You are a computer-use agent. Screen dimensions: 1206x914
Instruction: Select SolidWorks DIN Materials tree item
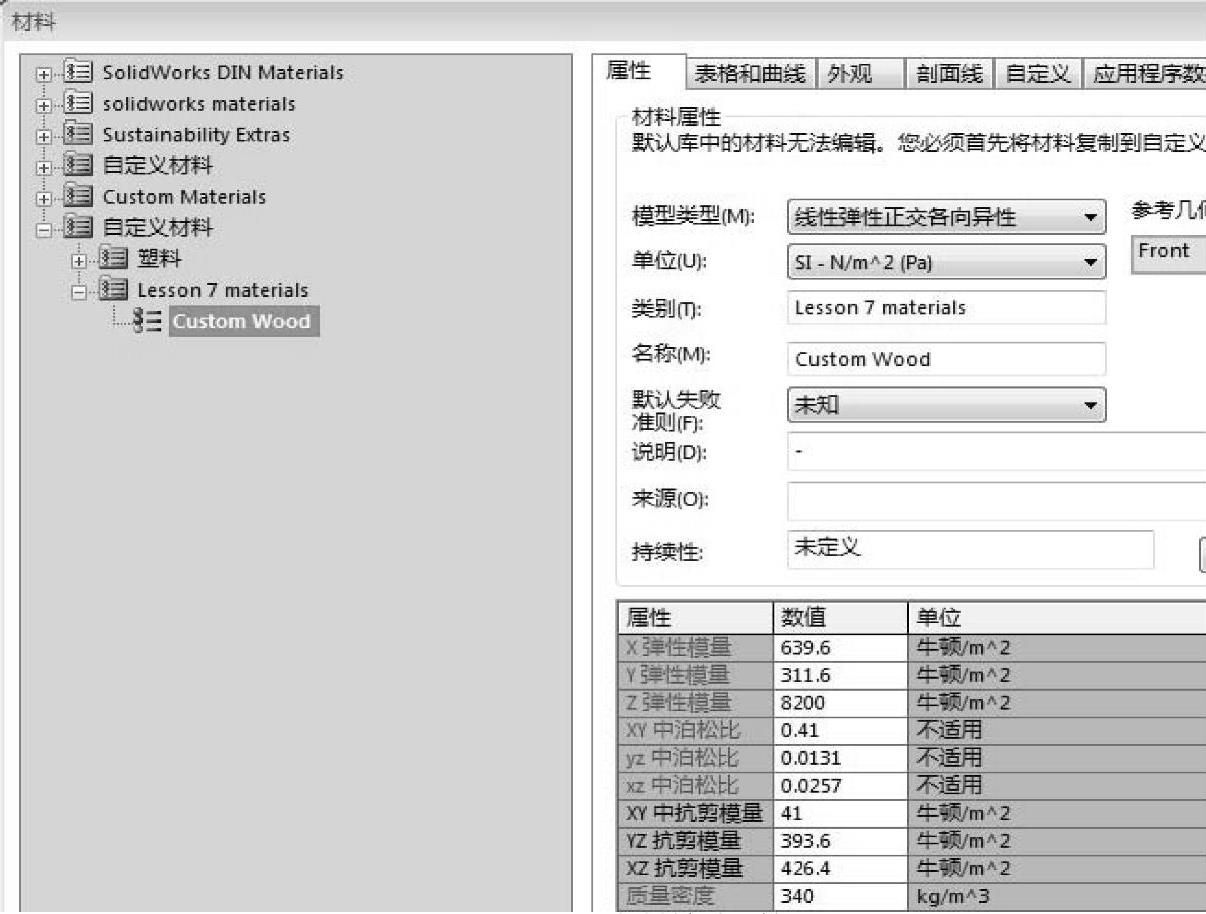(x=223, y=73)
